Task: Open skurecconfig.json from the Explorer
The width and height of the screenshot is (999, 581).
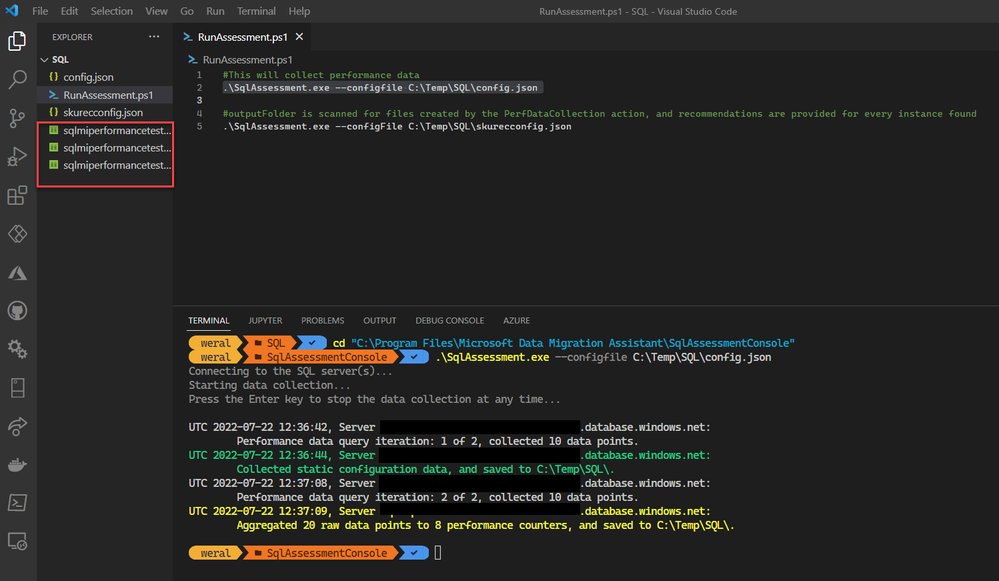Action: pos(105,112)
